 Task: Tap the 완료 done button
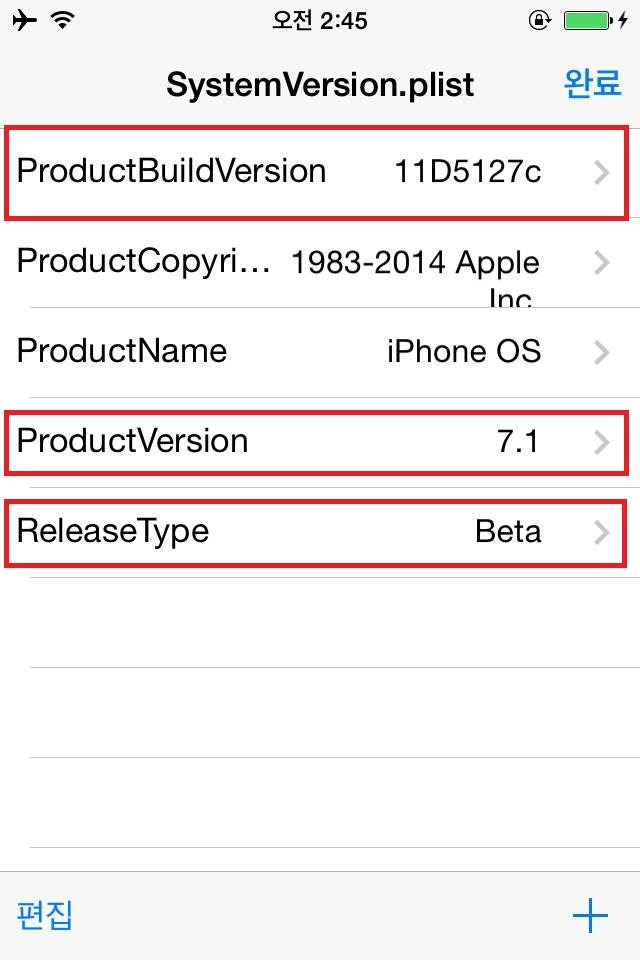coord(592,83)
